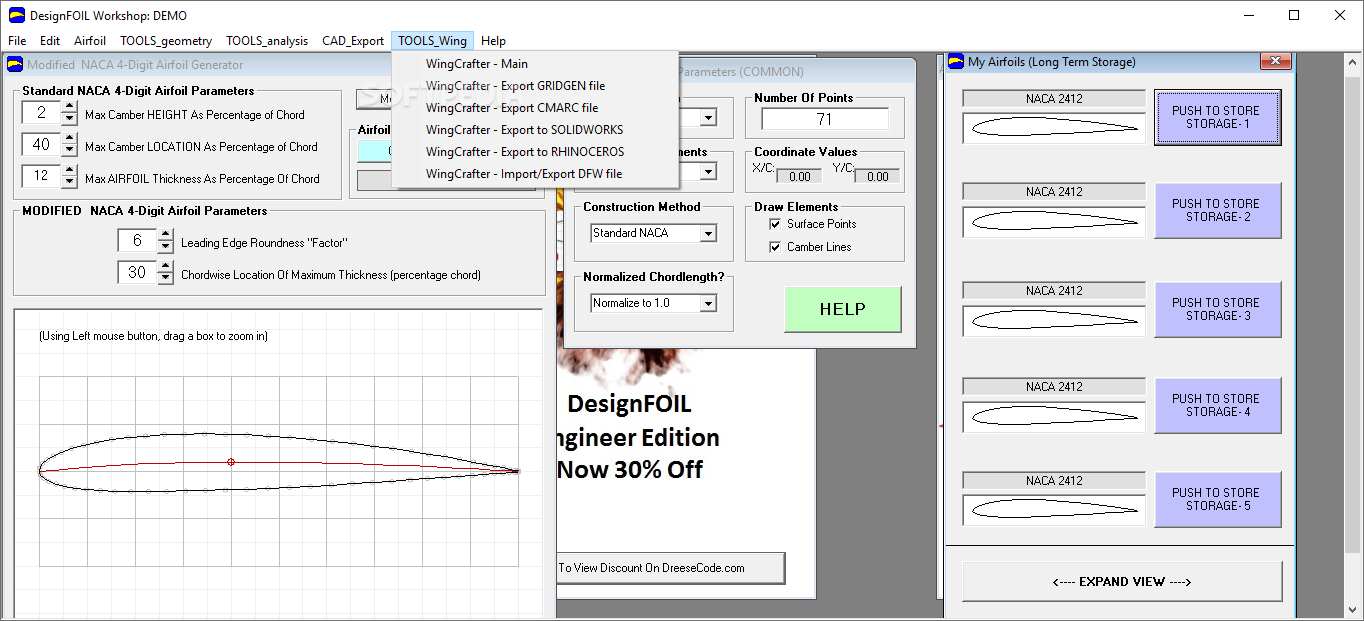Click the DesignFOIL Workshop app icon
Image resolution: width=1364 pixels, height=621 pixels.
click(16, 15)
